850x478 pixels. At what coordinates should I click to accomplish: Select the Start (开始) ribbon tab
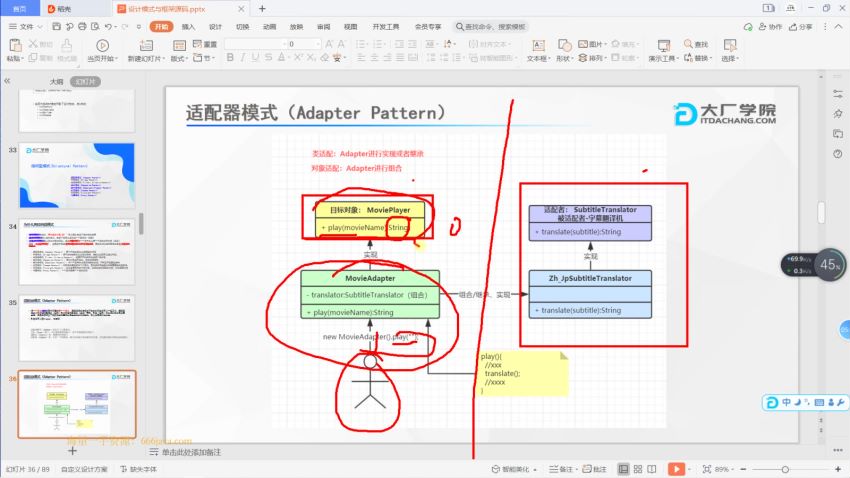point(162,27)
